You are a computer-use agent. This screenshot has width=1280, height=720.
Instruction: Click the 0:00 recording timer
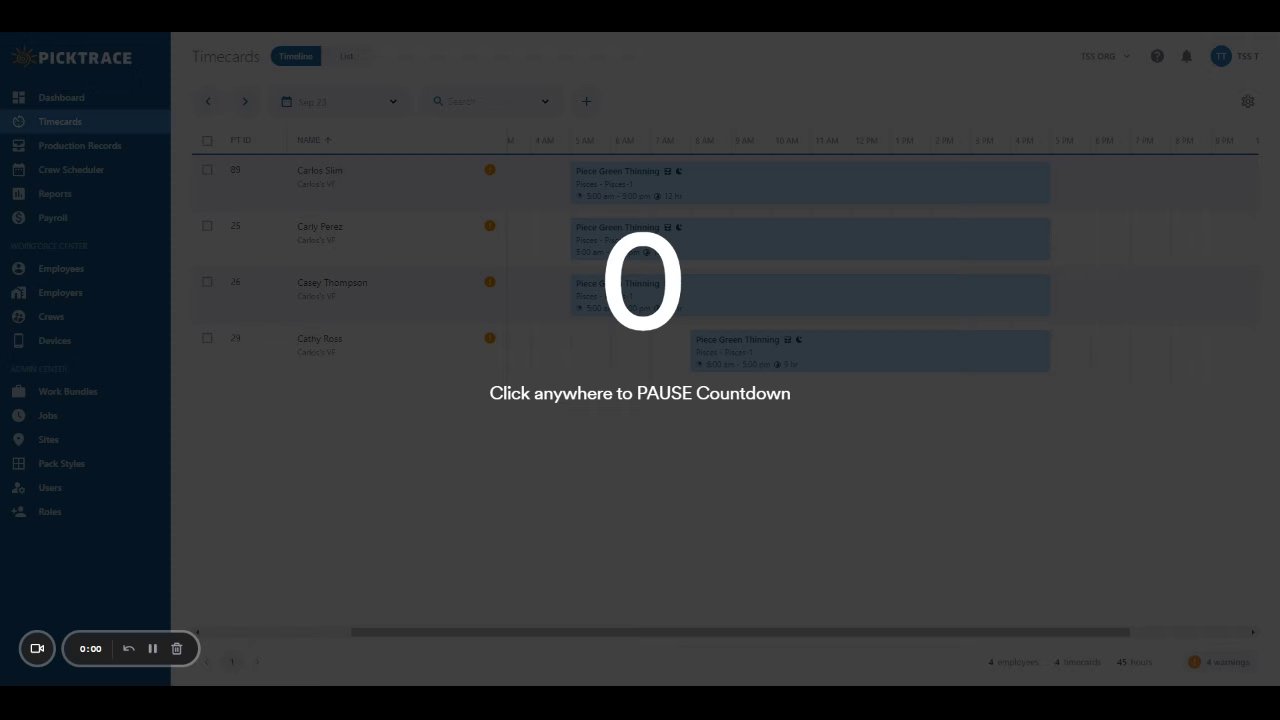click(90, 648)
